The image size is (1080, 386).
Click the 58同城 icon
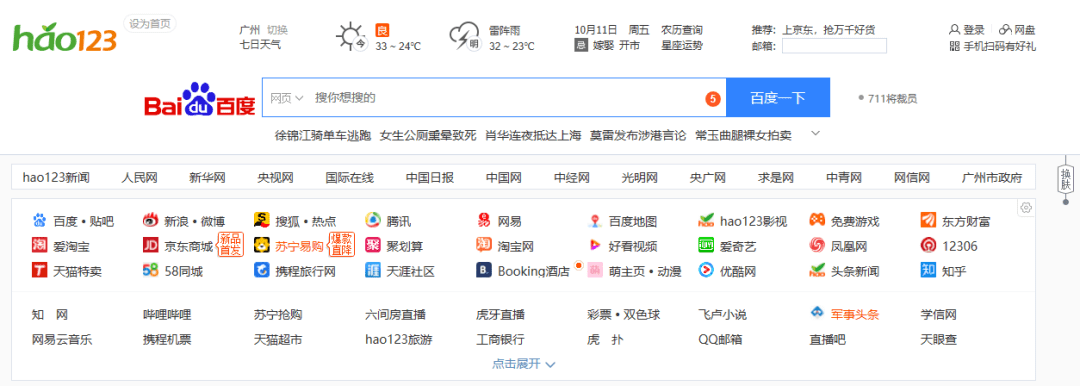click(x=150, y=270)
